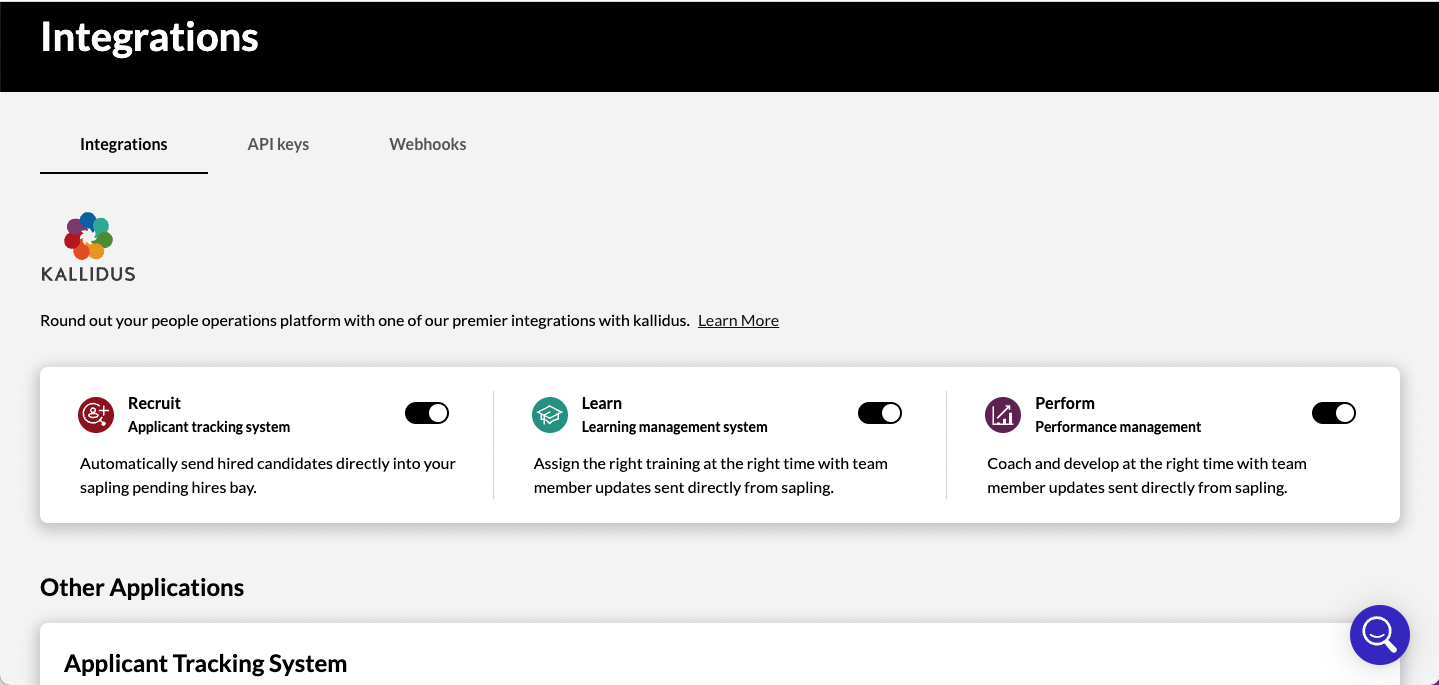The image size is (1439, 685).
Task: Click the Other Applications heading
Action: [142, 587]
